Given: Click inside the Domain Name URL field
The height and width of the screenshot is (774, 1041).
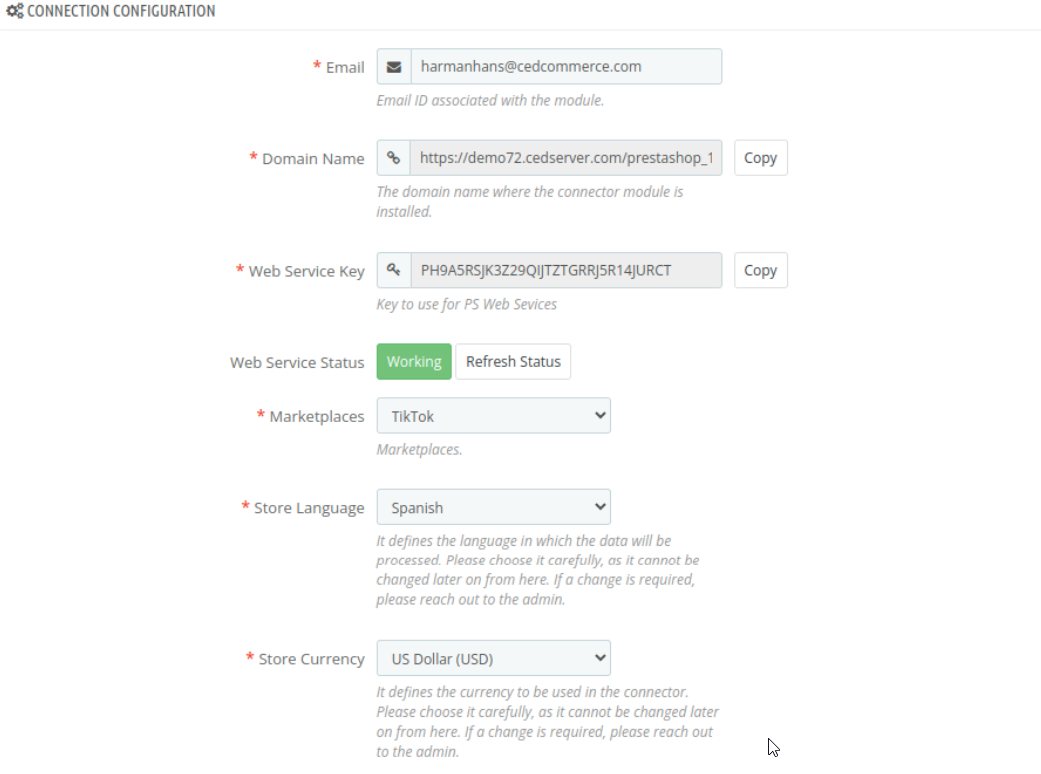Looking at the screenshot, I should [x=566, y=158].
